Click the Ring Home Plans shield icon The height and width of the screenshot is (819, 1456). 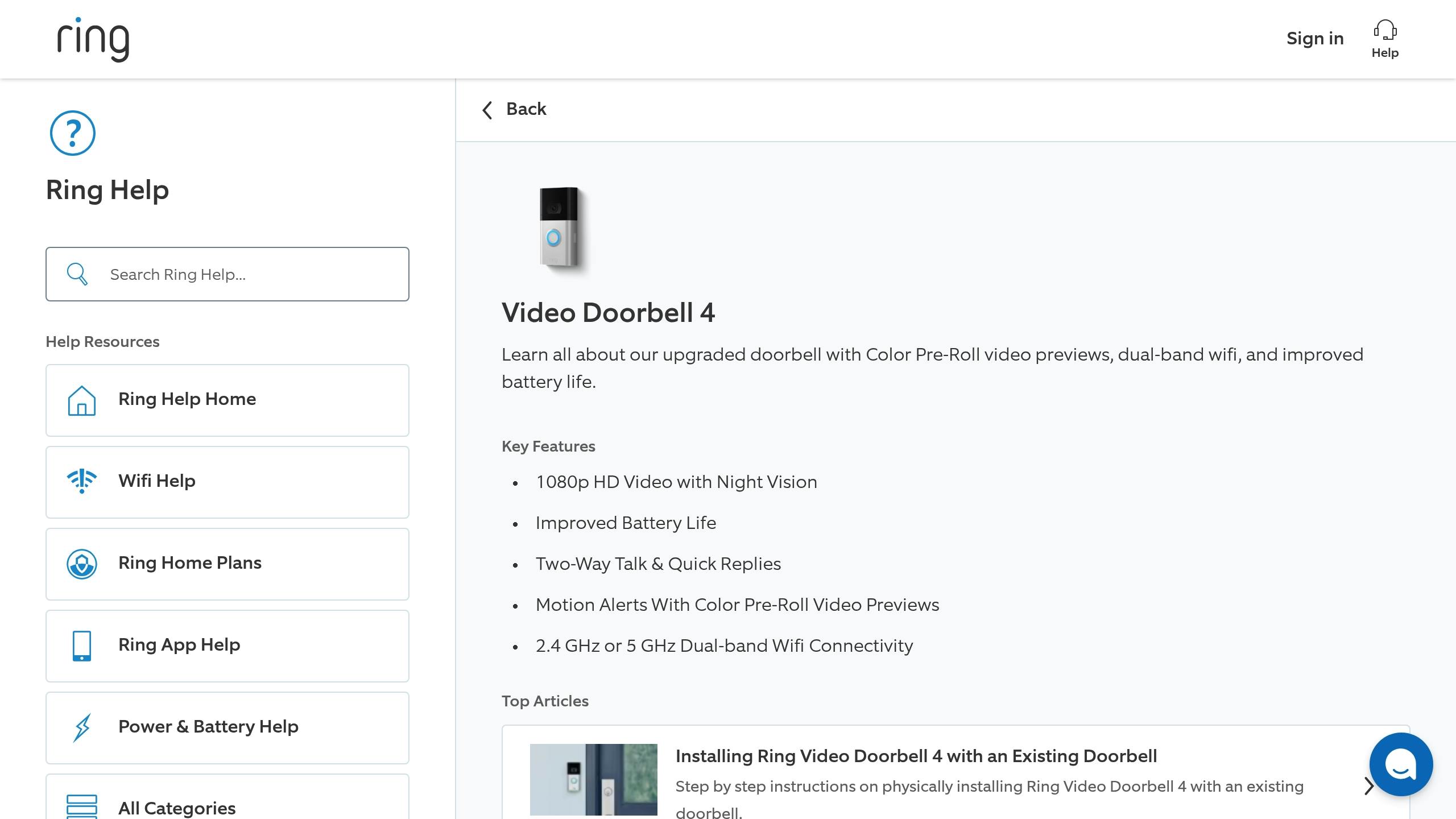coord(82,564)
